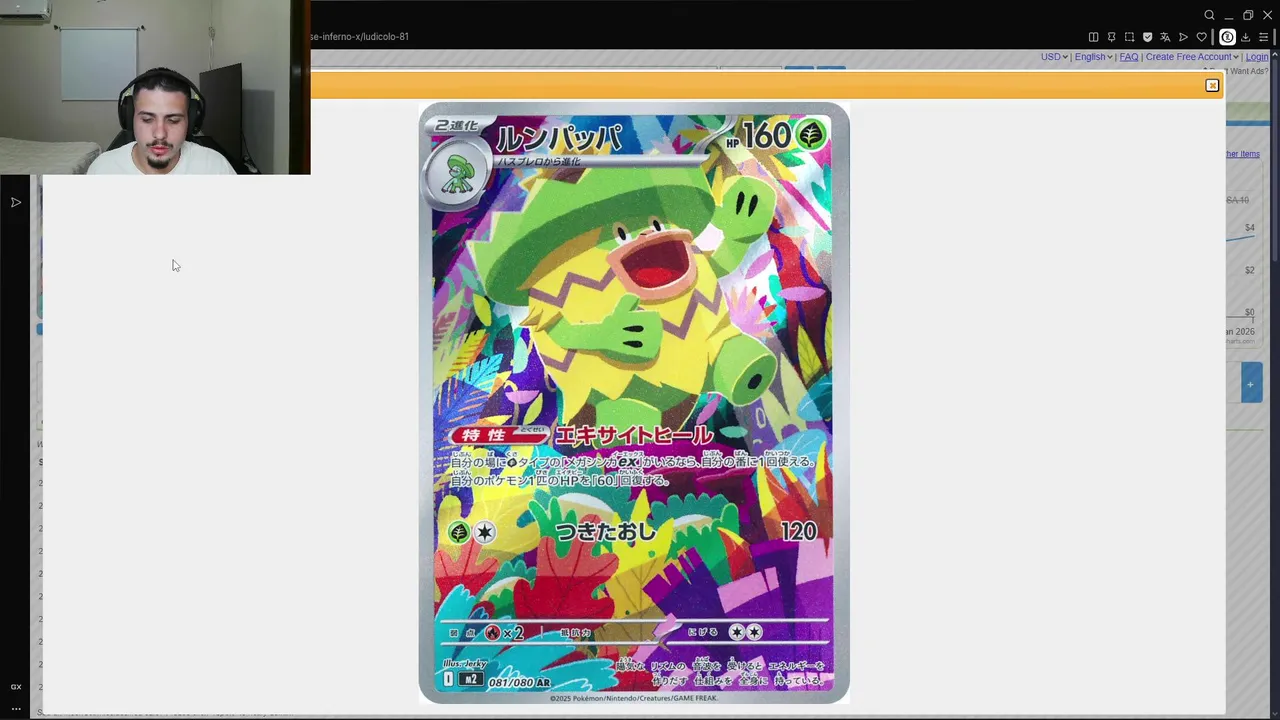Screen dimensions: 1280x720
Task: Click the address bar URL text
Action: pyautogui.click(x=360, y=37)
